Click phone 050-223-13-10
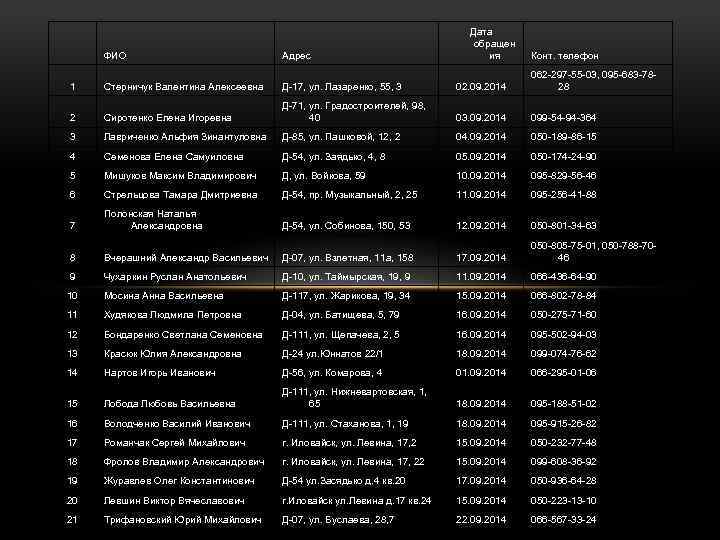 click(563, 501)
